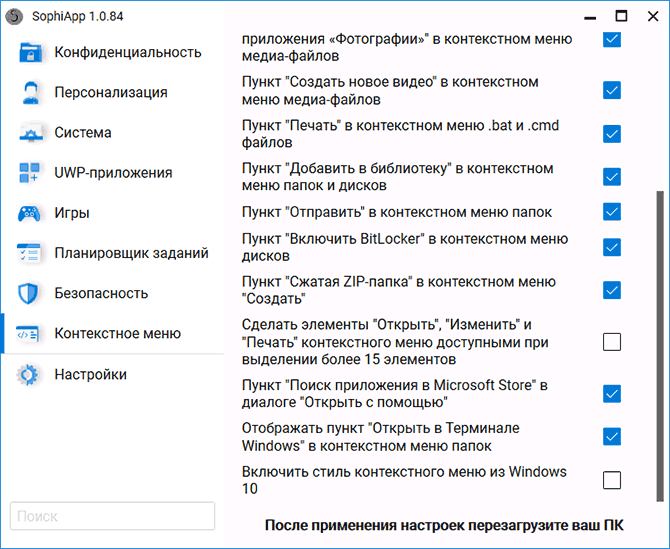Click the SophiApp 1.0.84 title text
The width and height of the screenshot is (670, 549).
click(77, 17)
